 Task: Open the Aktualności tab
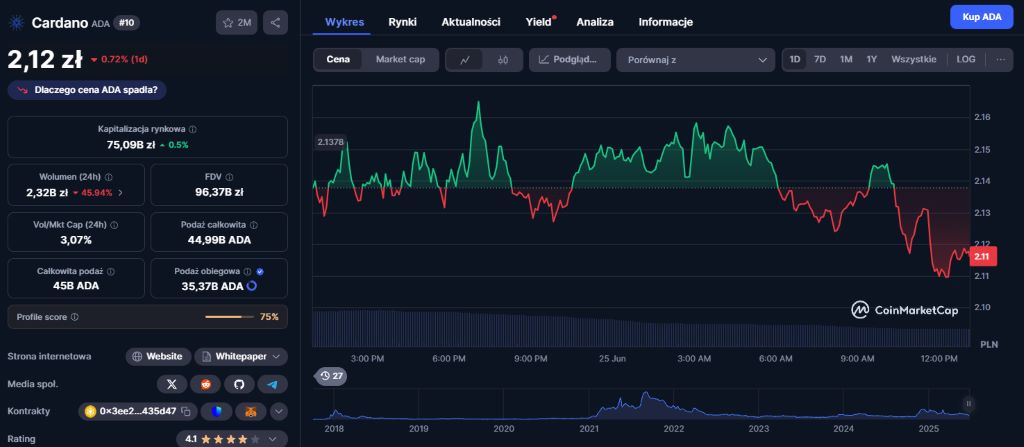[471, 22]
